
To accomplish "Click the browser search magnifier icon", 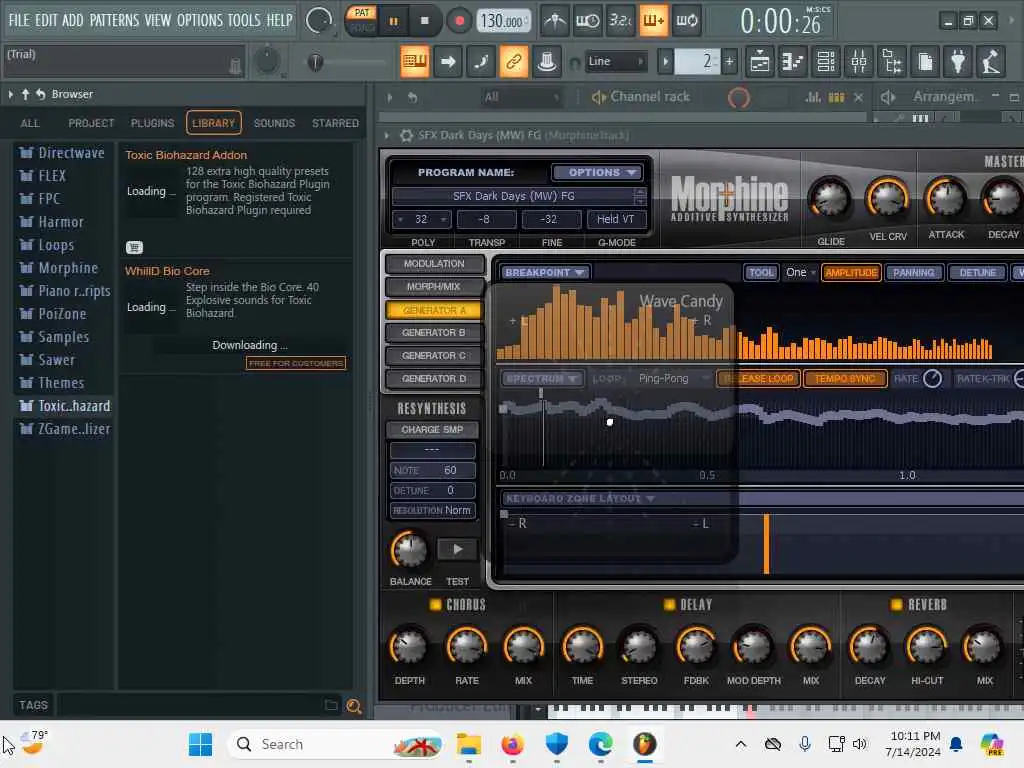I will pos(354,706).
